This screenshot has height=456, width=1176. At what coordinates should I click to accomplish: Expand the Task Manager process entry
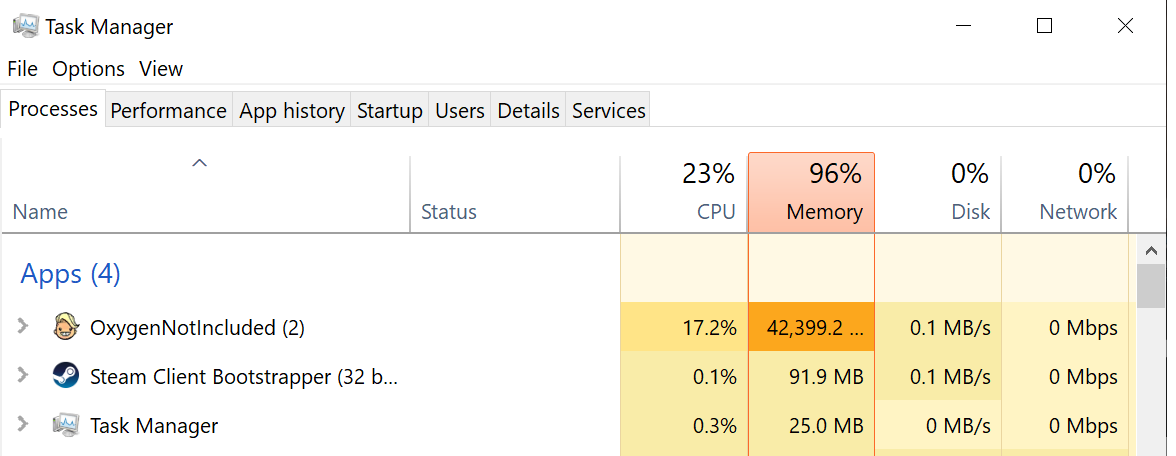tap(24, 426)
